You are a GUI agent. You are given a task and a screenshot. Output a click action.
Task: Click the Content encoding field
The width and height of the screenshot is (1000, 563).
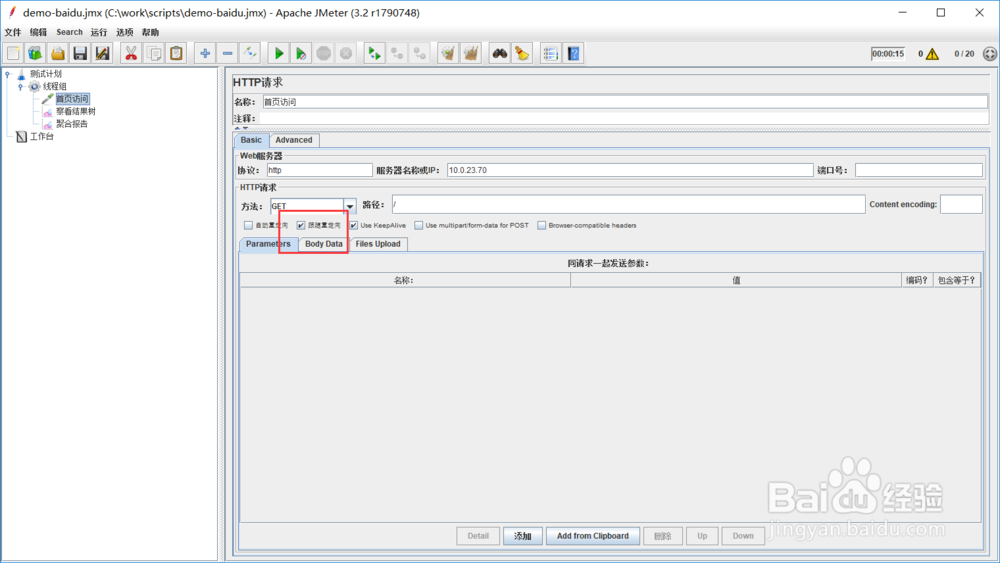coord(961,205)
